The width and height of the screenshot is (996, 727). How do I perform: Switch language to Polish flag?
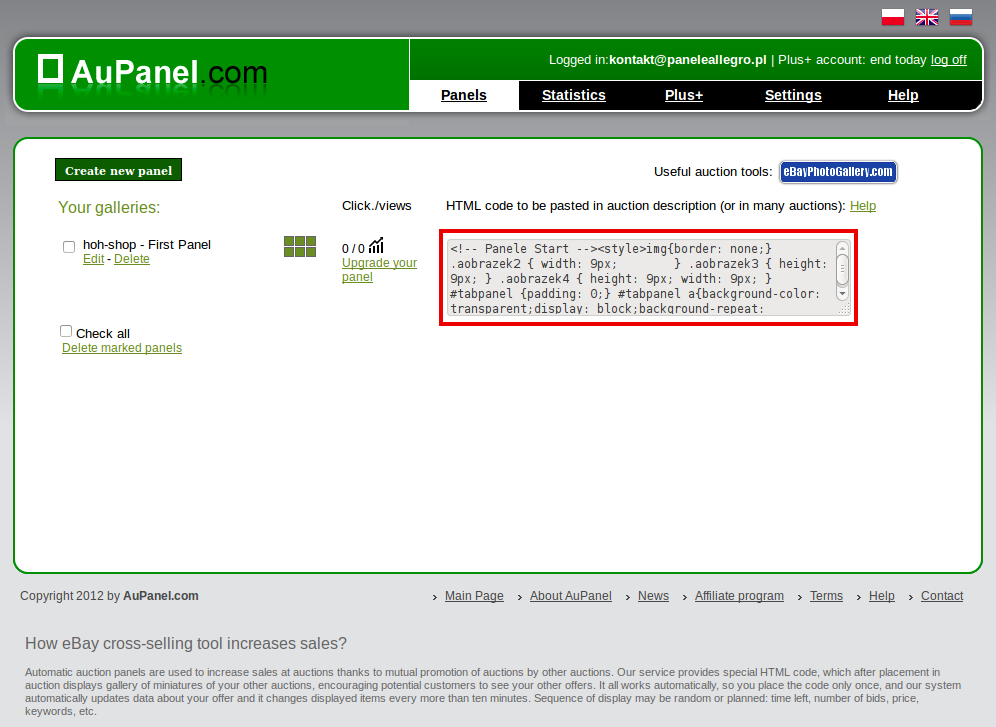(892, 17)
